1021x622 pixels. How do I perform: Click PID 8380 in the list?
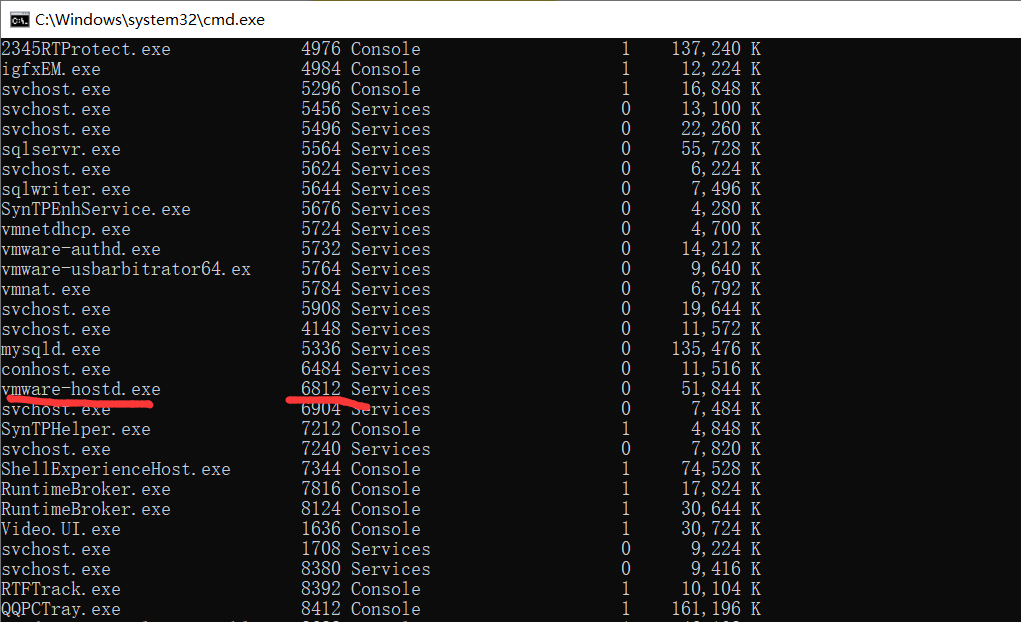click(x=321, y=570)
